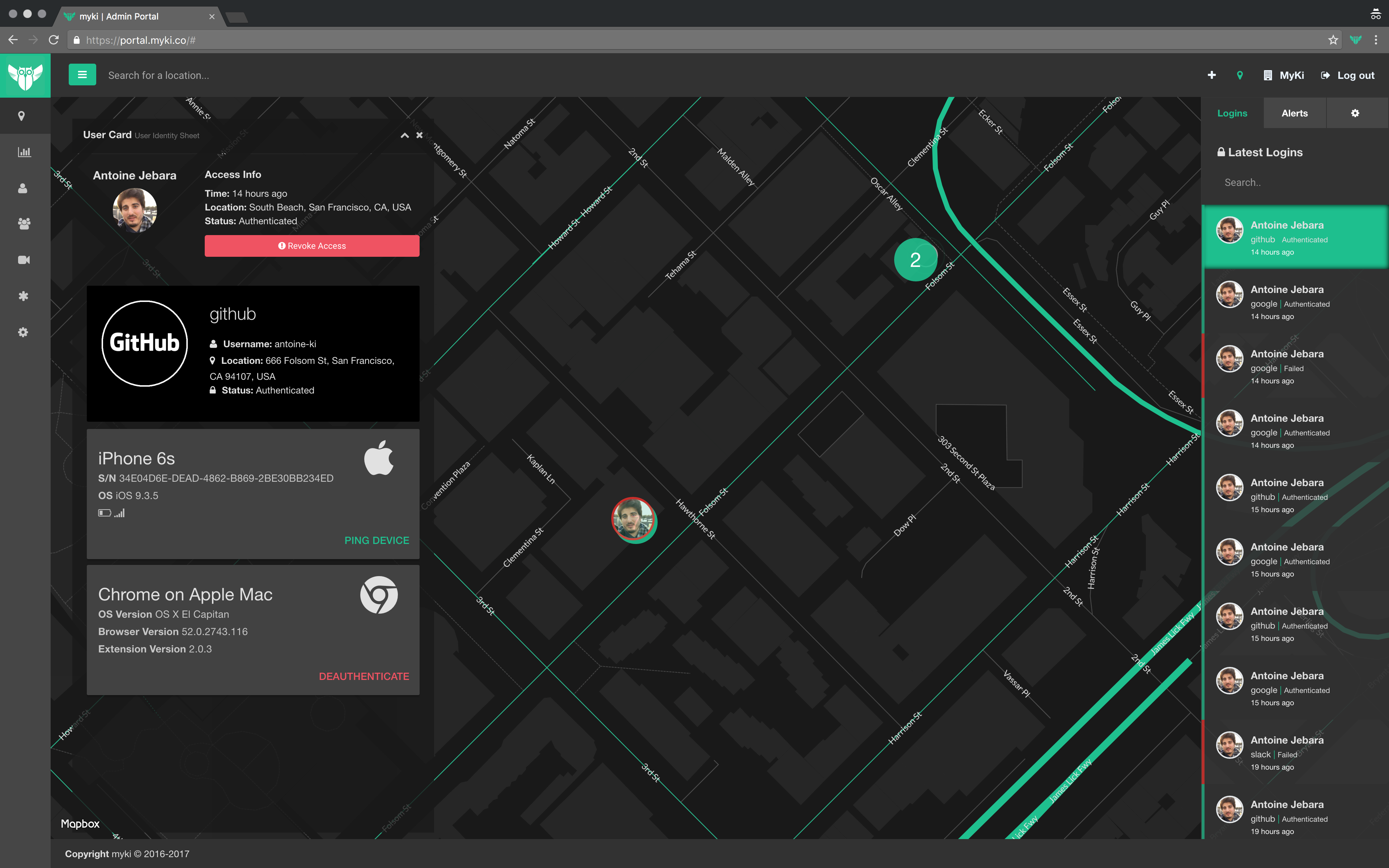This screenshot has height=868, width=1389.
Task: Open the gear settings tab in right panel
Action: 1355,113
